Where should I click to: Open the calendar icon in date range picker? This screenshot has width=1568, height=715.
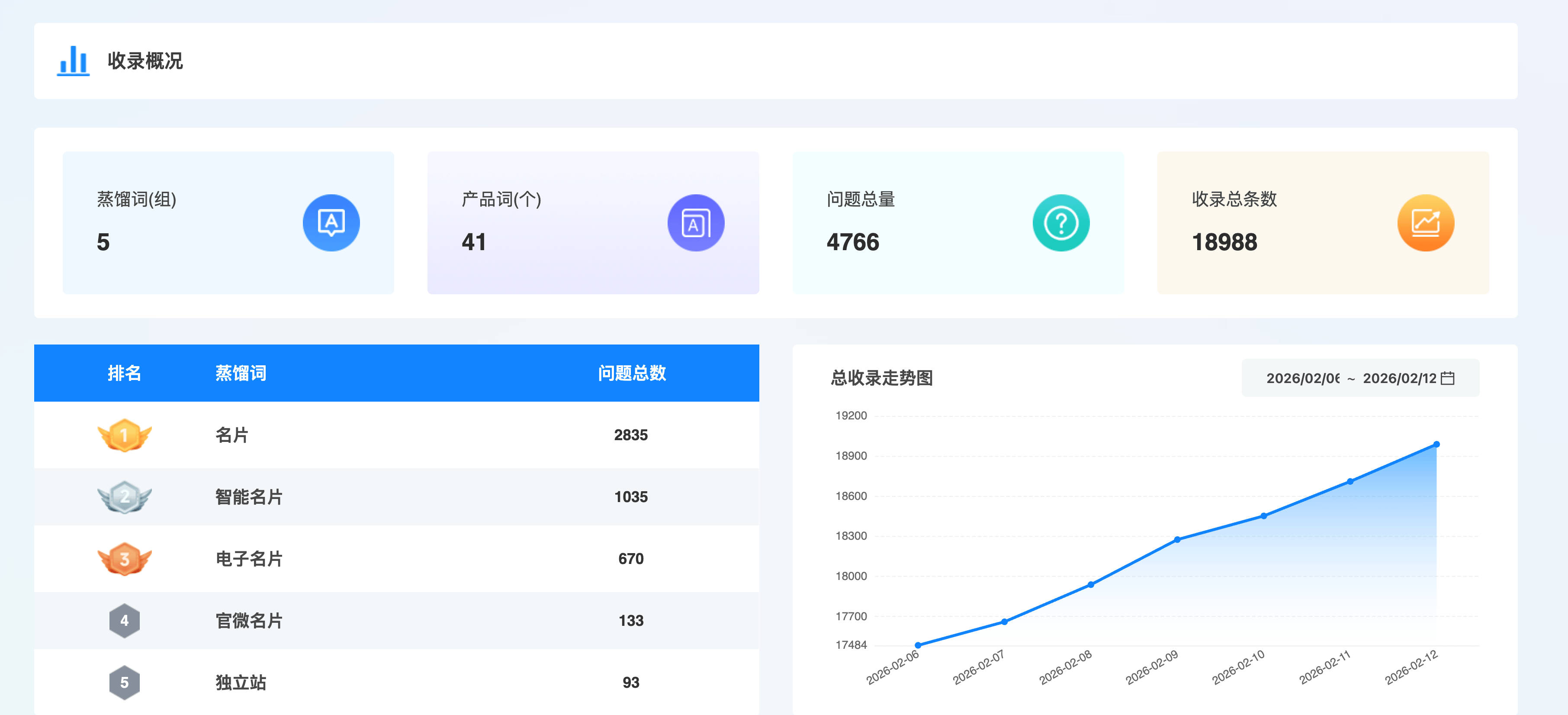1448,378
